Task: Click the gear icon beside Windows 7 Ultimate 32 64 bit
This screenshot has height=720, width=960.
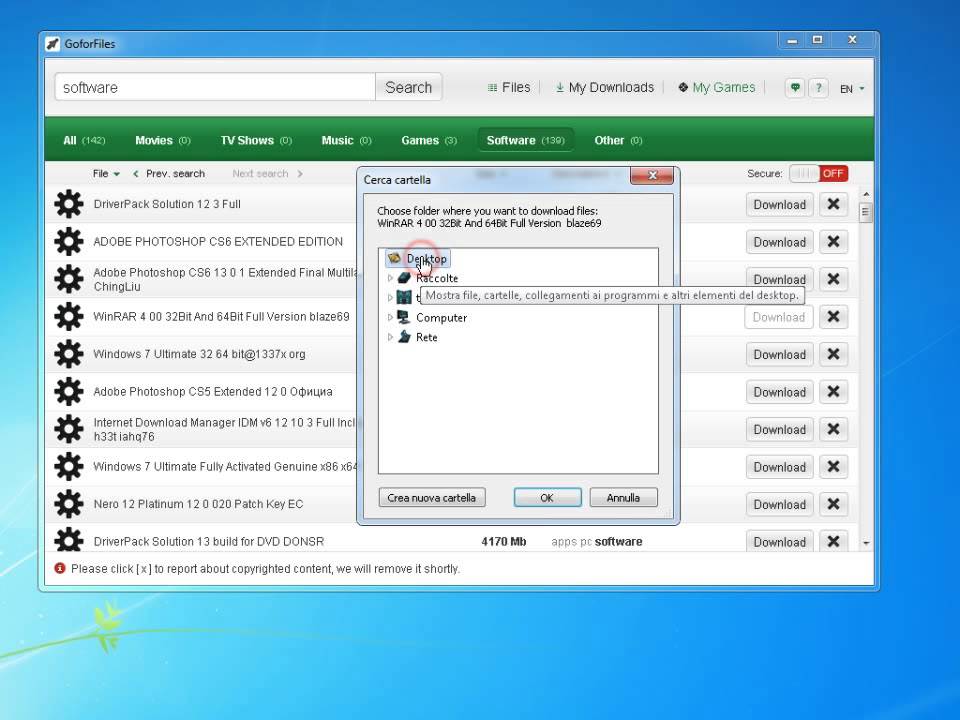Action: pyautogui.click(x=69, y=354)
